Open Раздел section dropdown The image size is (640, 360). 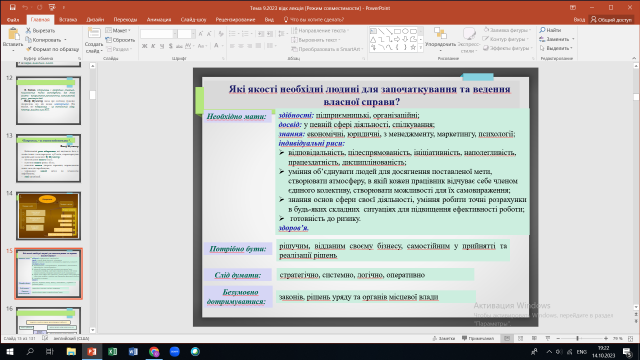pos(120,49)
